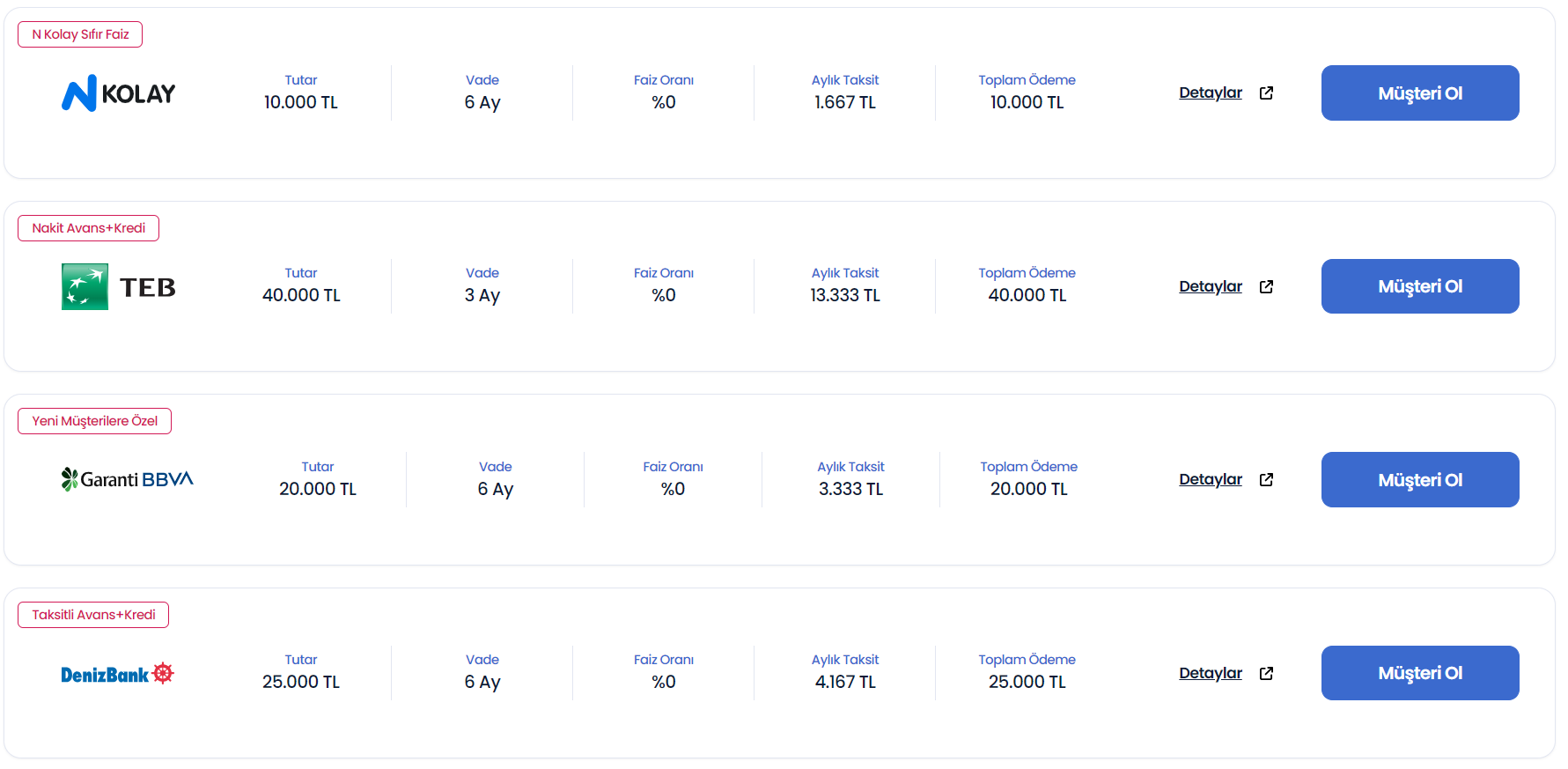Click the external link icon in DenizBank row
This screenshot has height=769, width=1568.
(1266, 673)
